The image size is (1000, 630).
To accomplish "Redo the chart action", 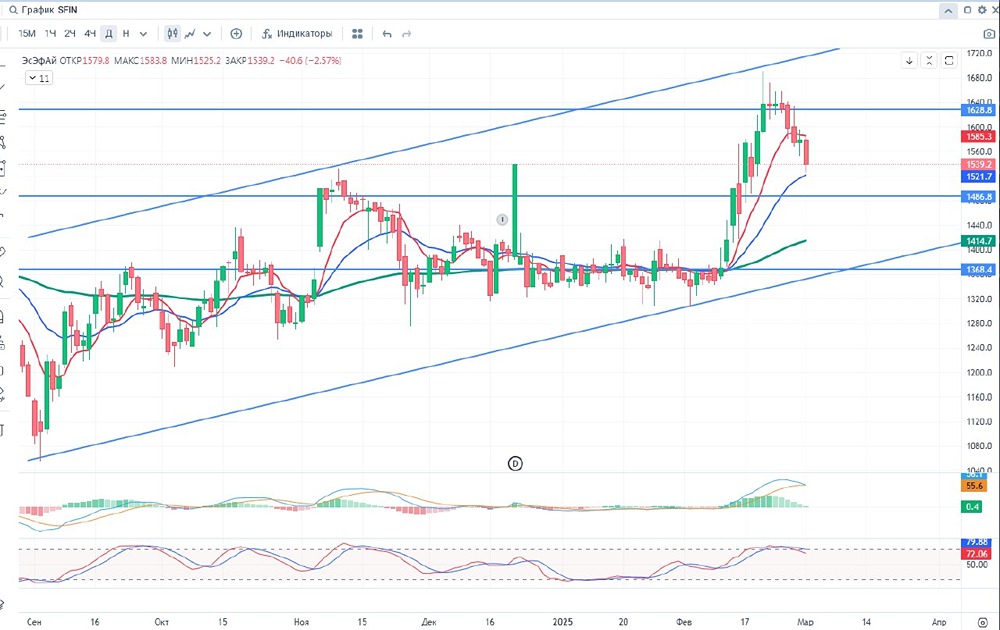I will 406,34.
